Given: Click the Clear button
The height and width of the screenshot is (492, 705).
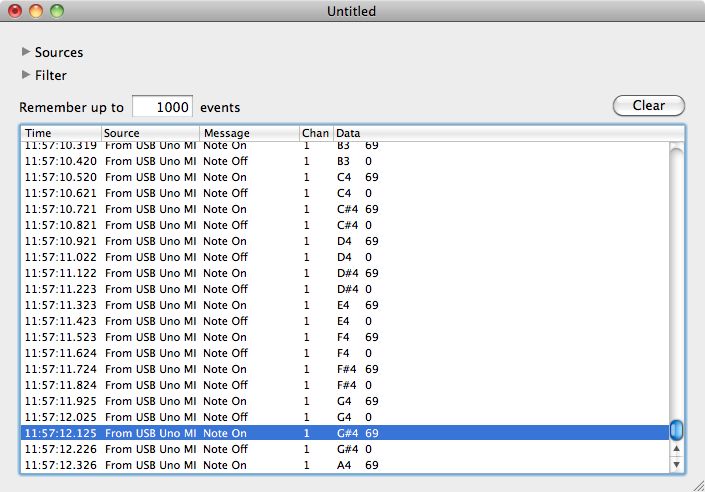Looking at the screenshot, I should click(648, 106).
